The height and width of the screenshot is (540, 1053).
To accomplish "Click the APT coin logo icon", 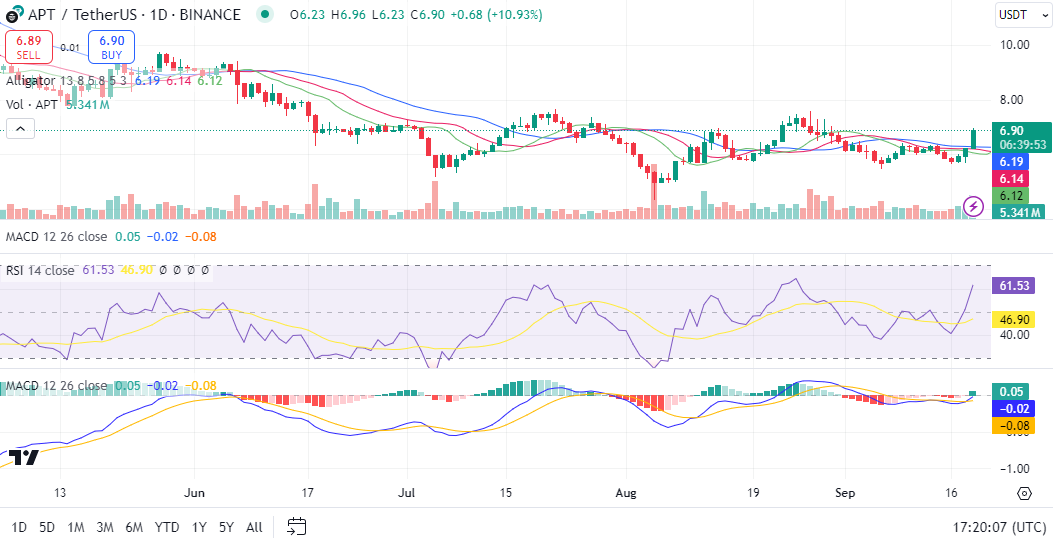I will pos(12,14).
